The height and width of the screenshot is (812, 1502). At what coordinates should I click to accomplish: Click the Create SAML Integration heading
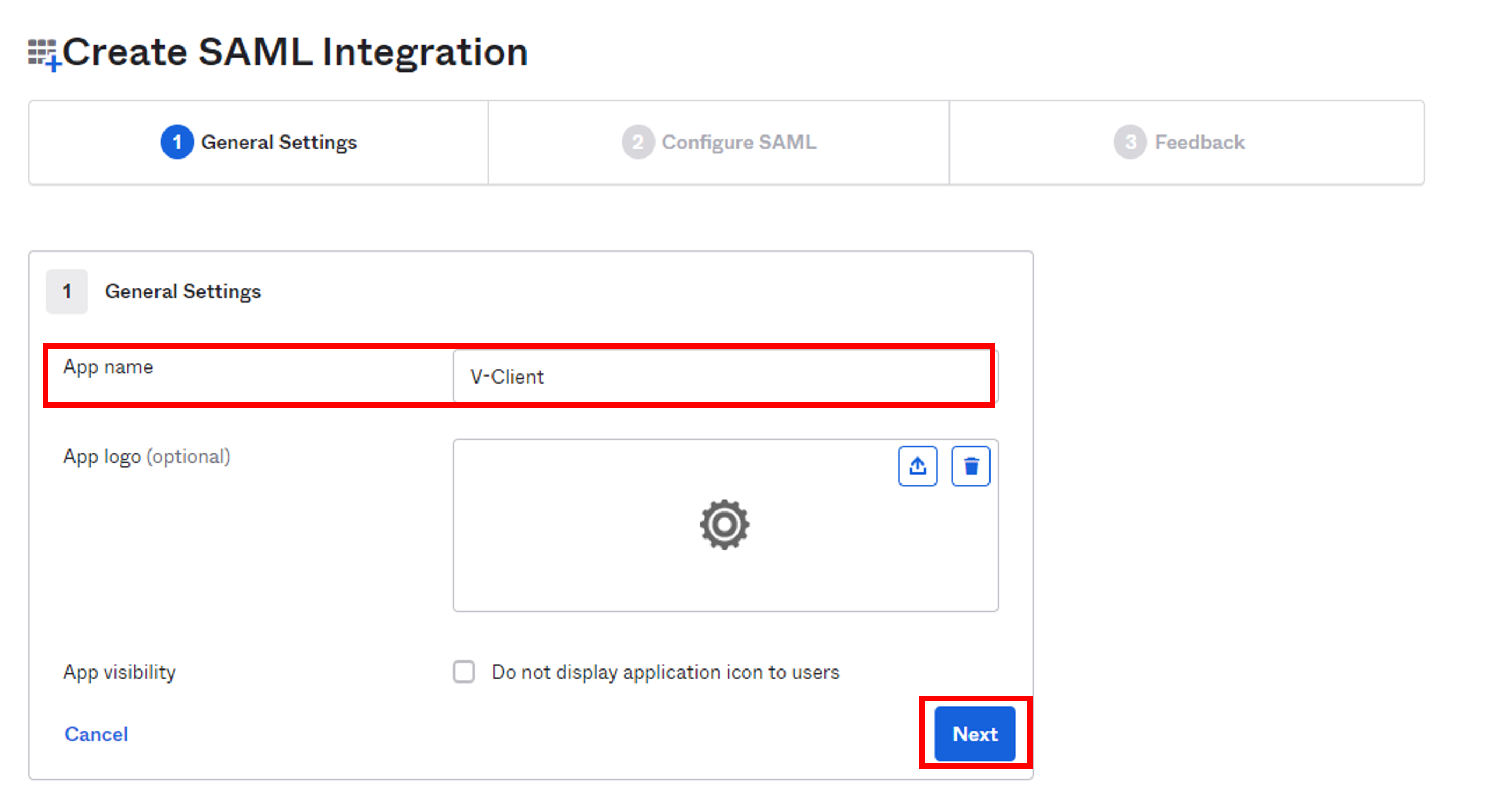click(295, 52)
